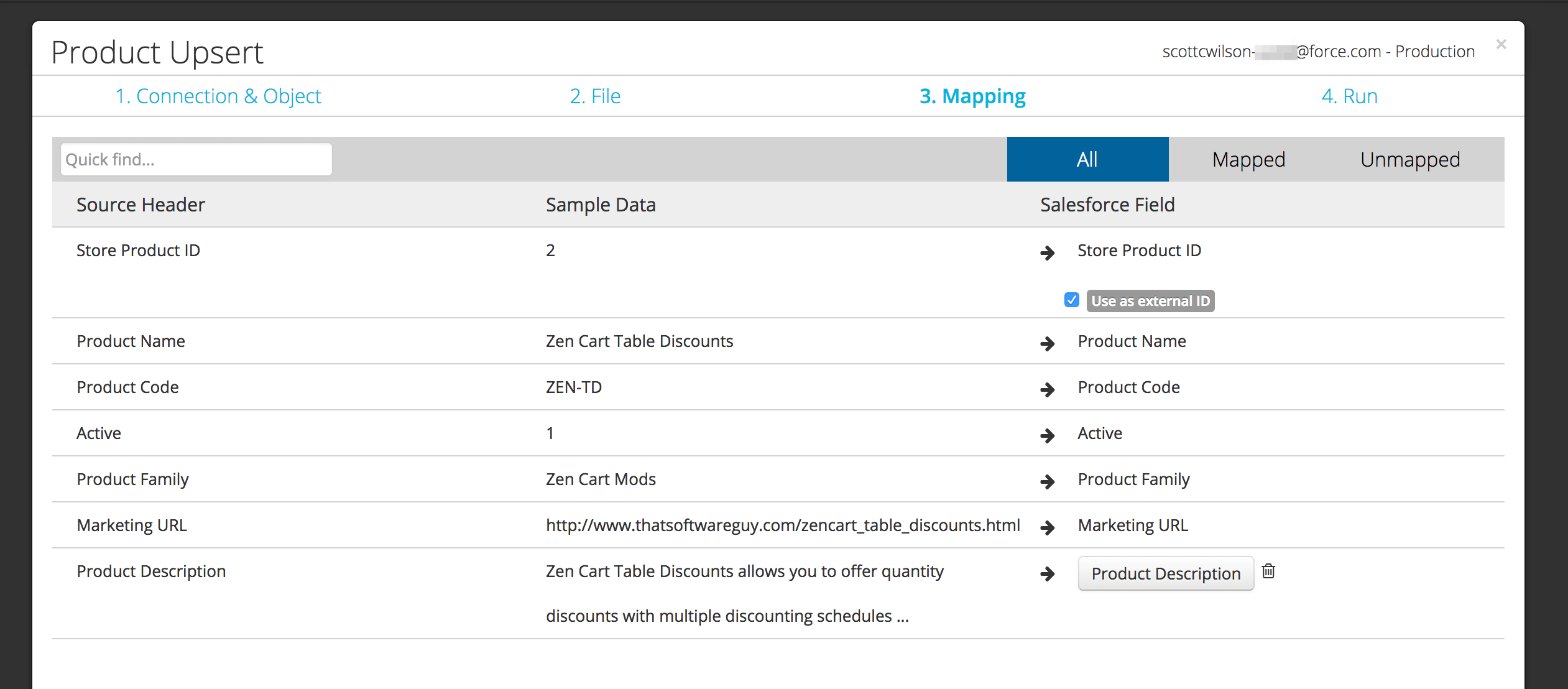Viewport: 1568px width, 689px height.
Task: Click sample data ZEN-TD
Action: coord(573,387)
